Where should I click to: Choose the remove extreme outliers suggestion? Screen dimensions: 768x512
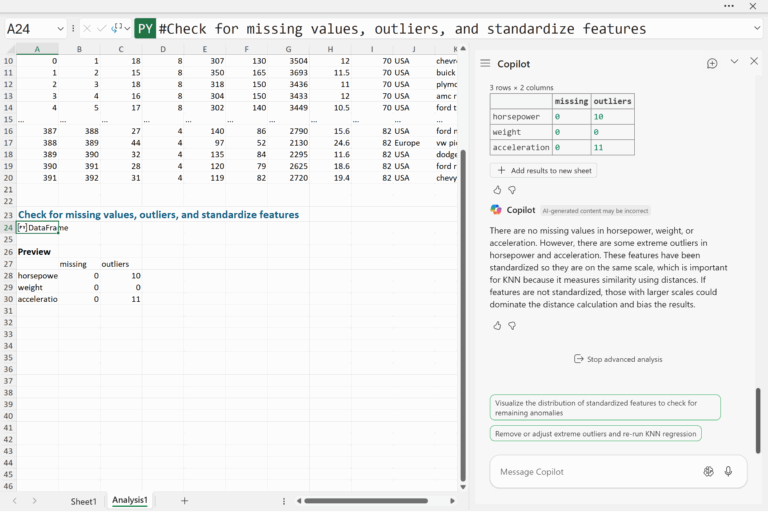point(595,433)
